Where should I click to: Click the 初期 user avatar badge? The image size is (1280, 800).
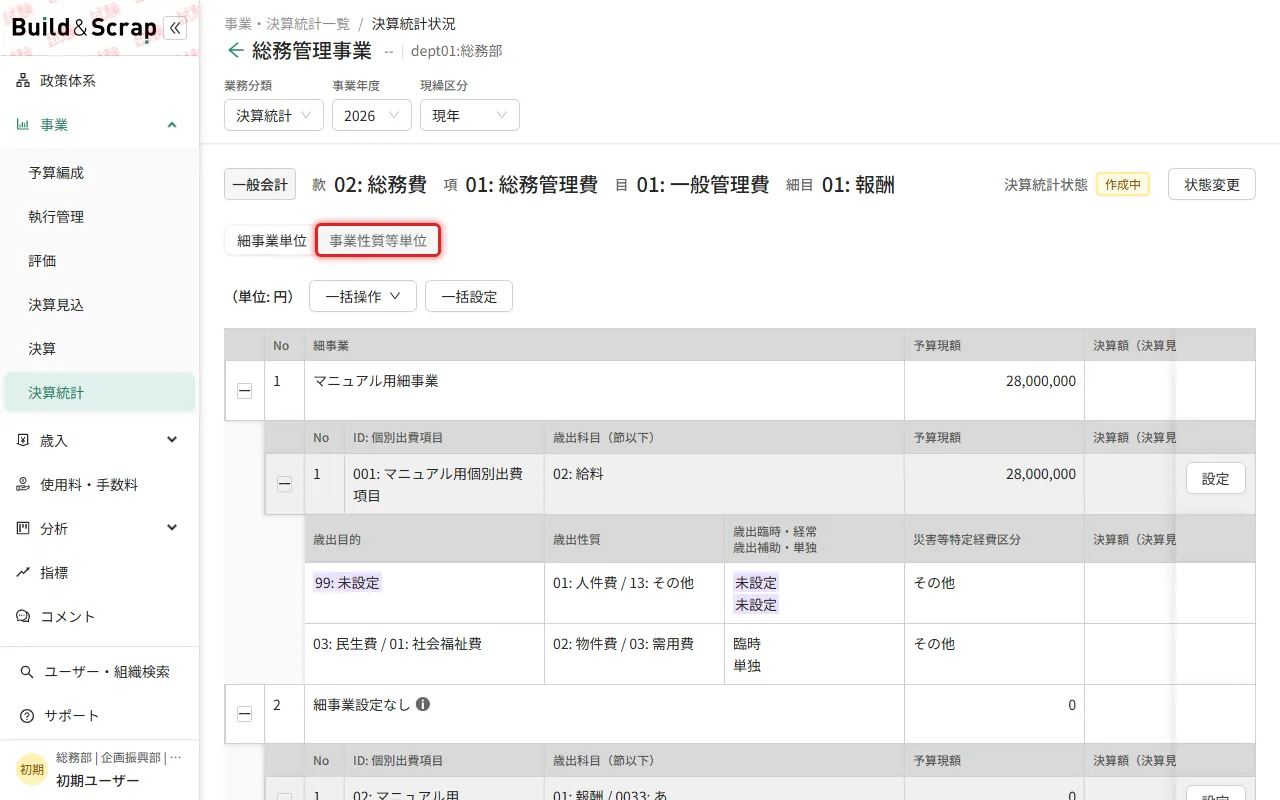tap(31, 769)
